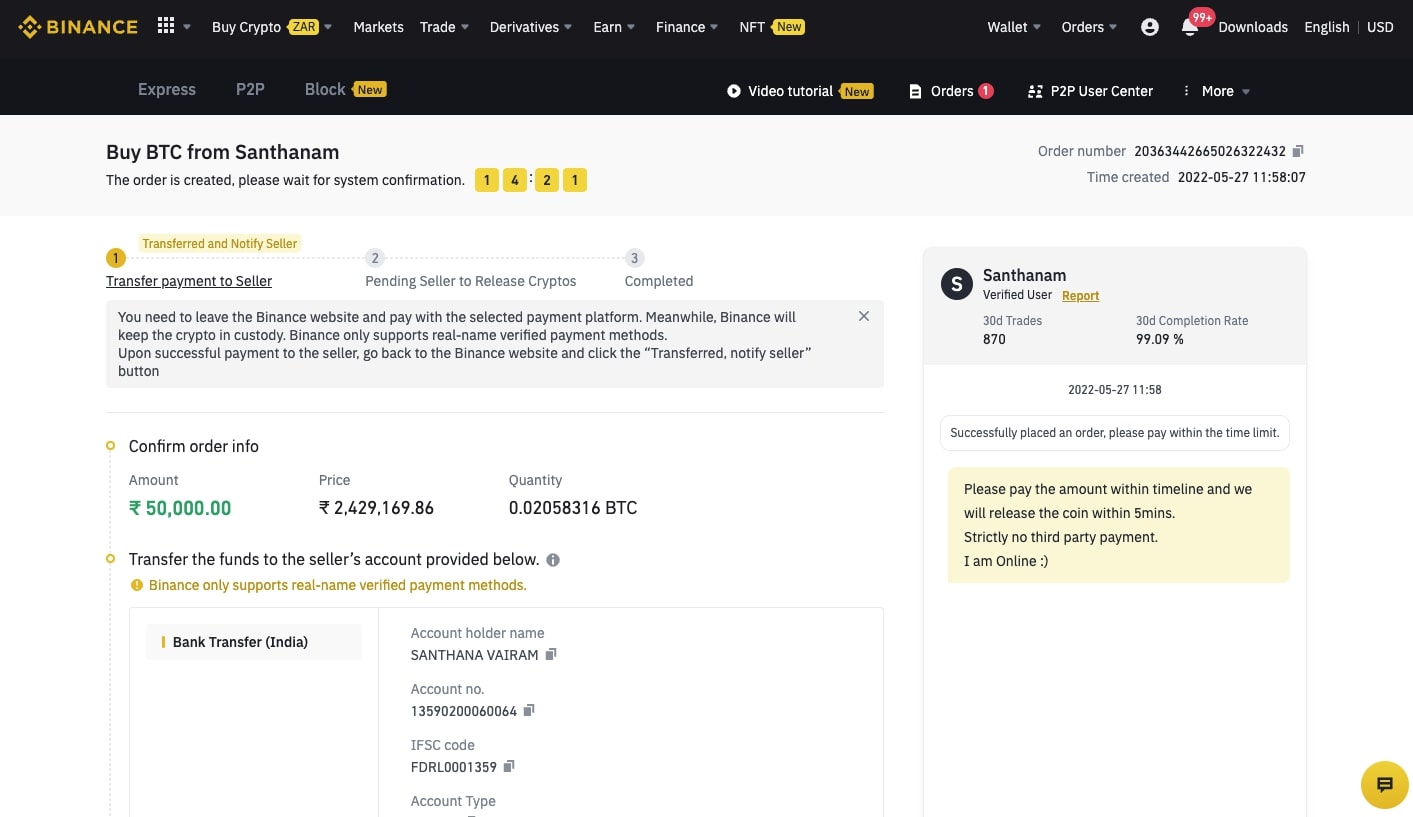
Task: Open Orders in the P2P bar
Action: coord(951,91)
